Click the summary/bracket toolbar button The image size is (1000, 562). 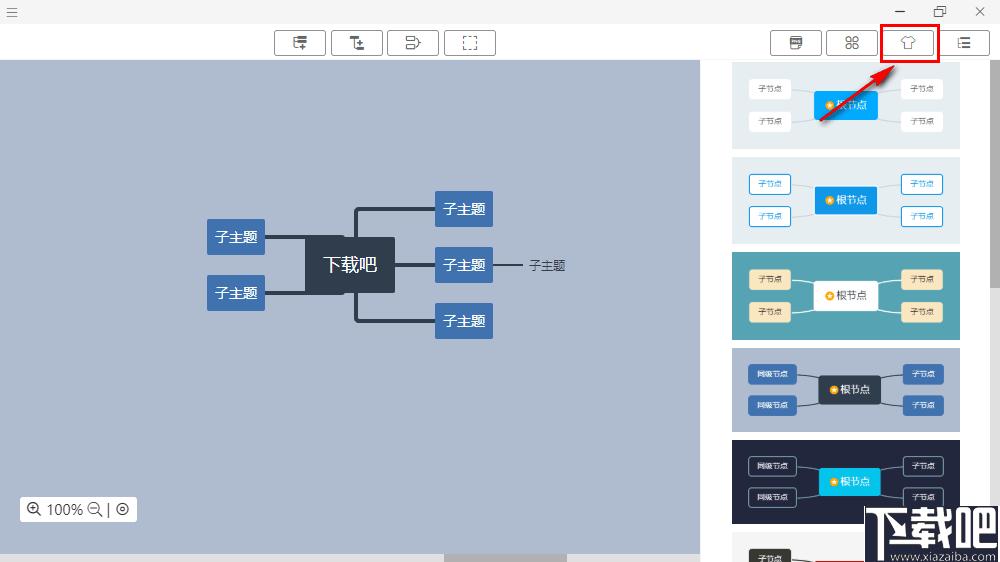413,43
